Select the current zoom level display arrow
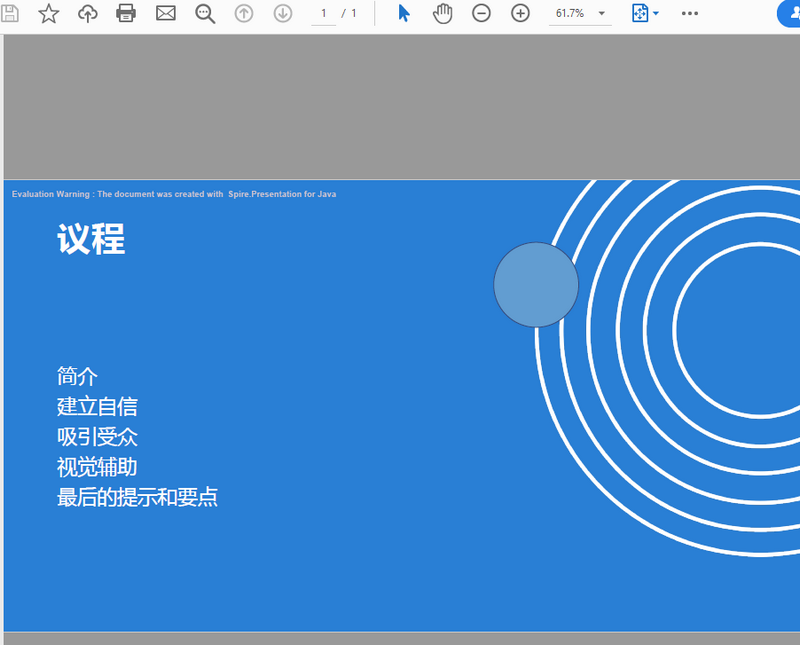 pyautogui.click(x=601, y=14)
